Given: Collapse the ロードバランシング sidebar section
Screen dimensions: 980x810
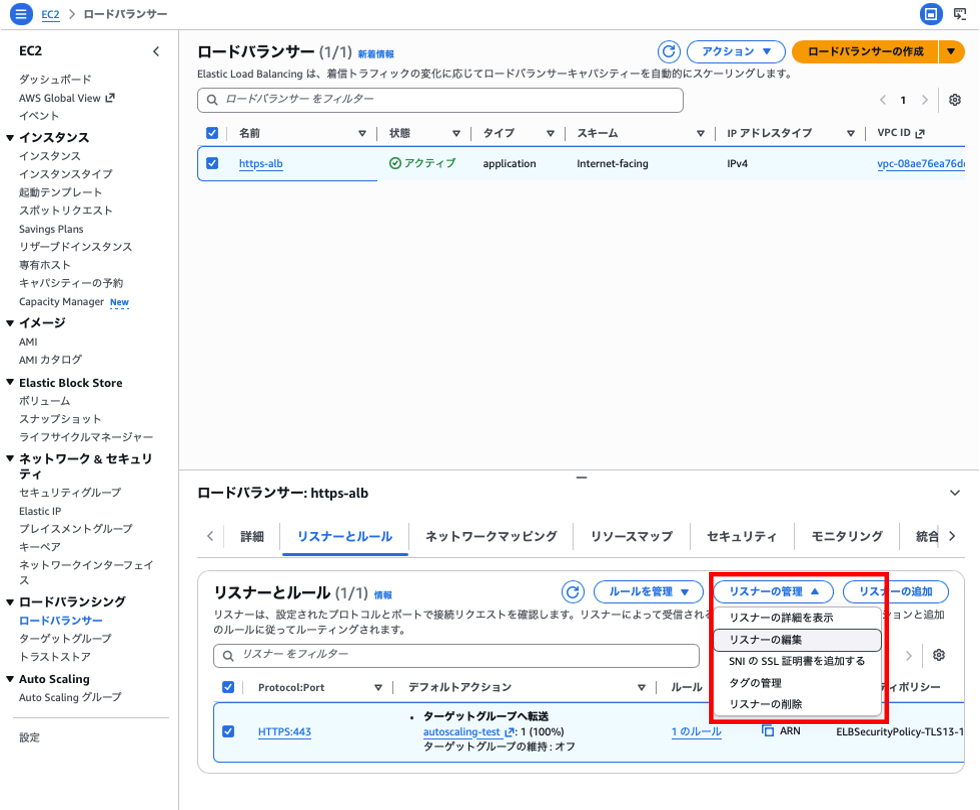Looking at the screenshot, I should pyautogui.click(x=10, y=602).
